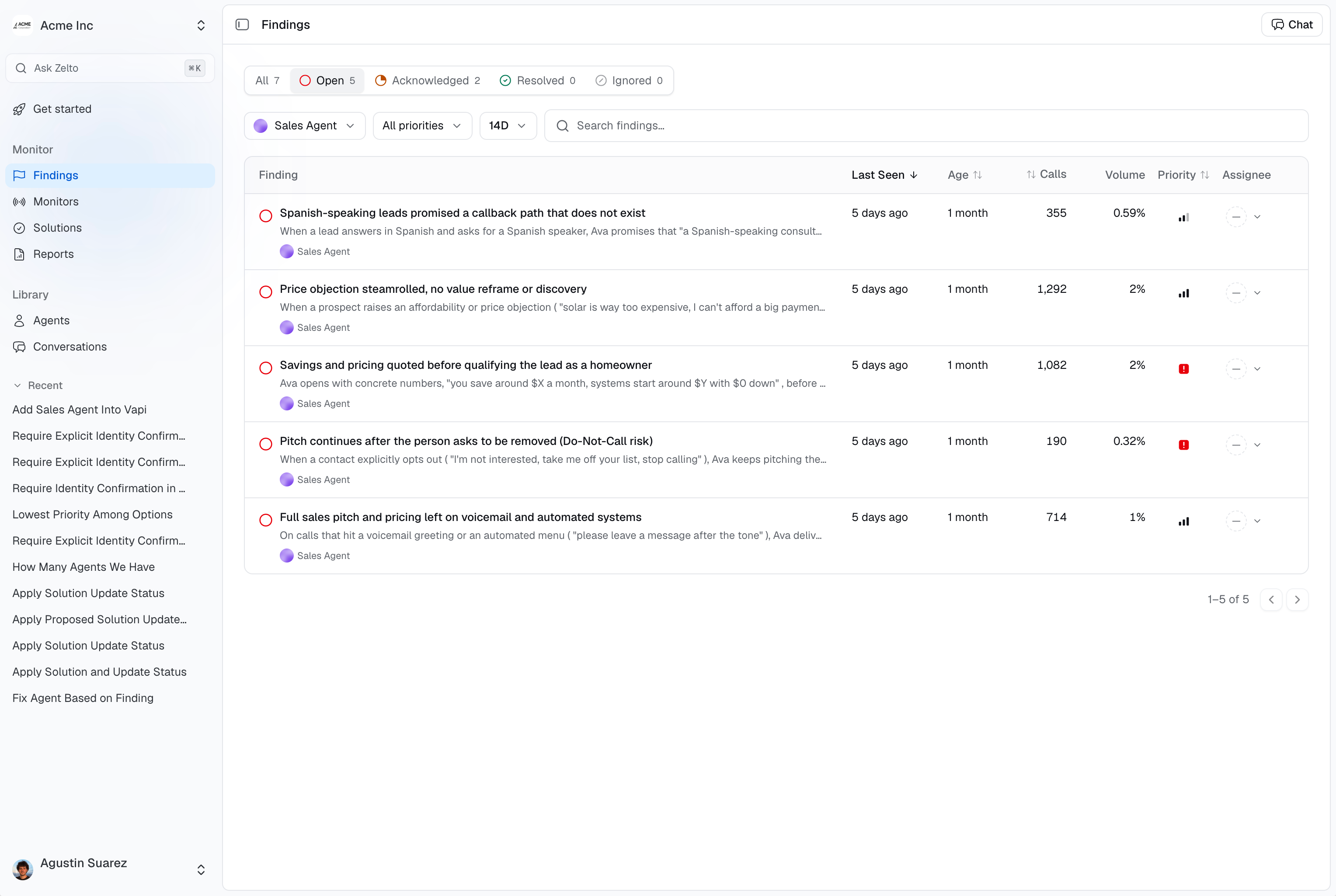
Task: Switch to the Acknowledged tab
Action: [428, 80]
